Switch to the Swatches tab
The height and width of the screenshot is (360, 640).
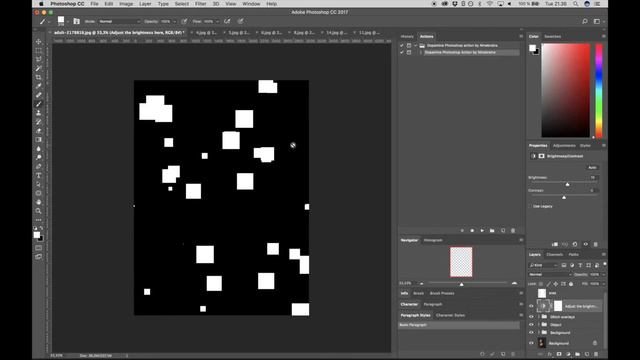pyautogui.click(x=552, y=36)
